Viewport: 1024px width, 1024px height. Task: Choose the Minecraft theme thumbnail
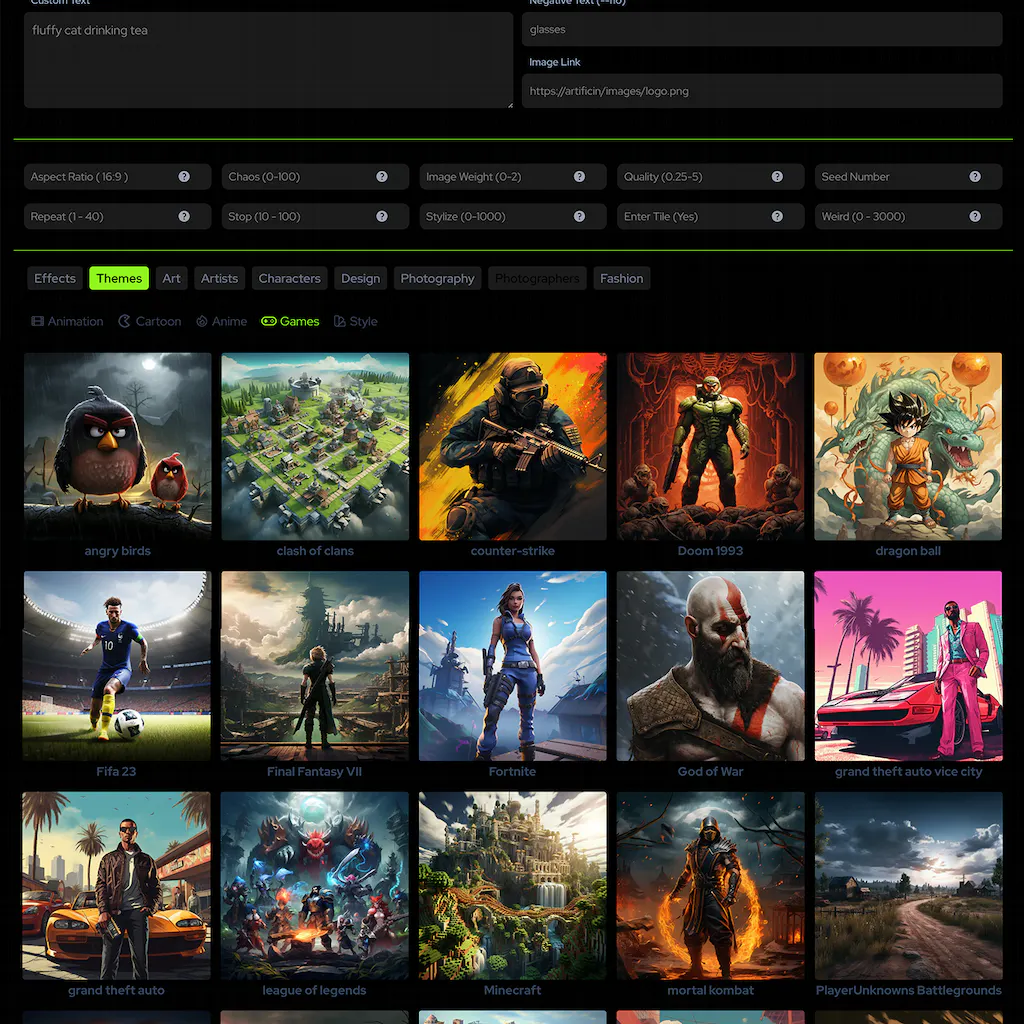512,885
